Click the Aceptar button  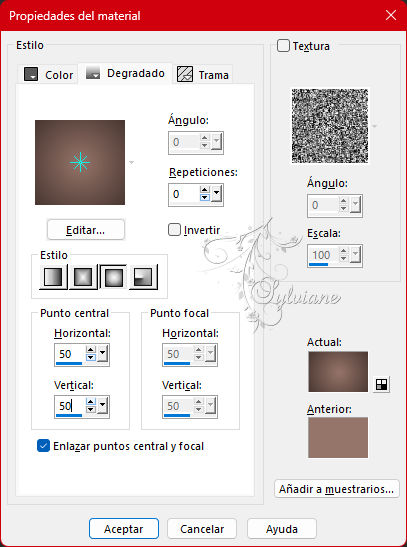click(x=124, y=529)
